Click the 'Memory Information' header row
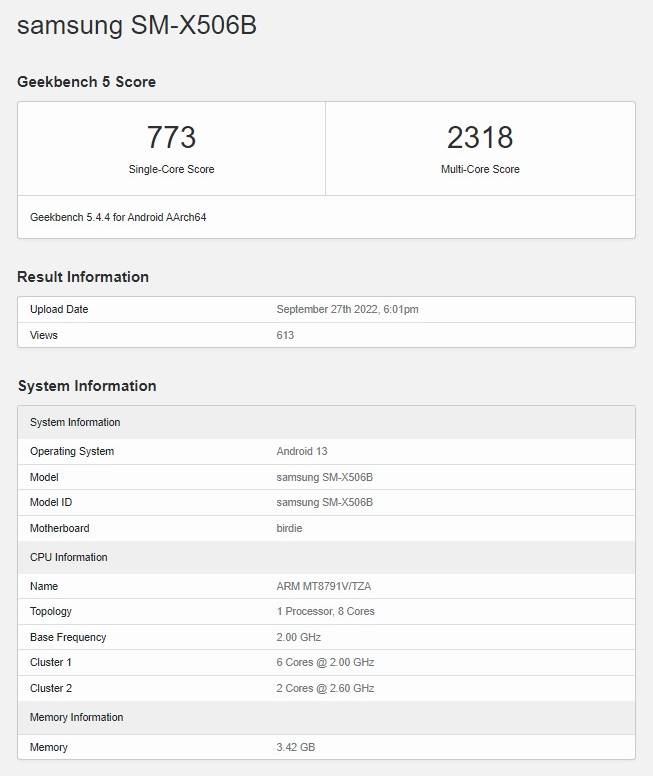This screenshot has height=776, width=653. coord(326,718)
